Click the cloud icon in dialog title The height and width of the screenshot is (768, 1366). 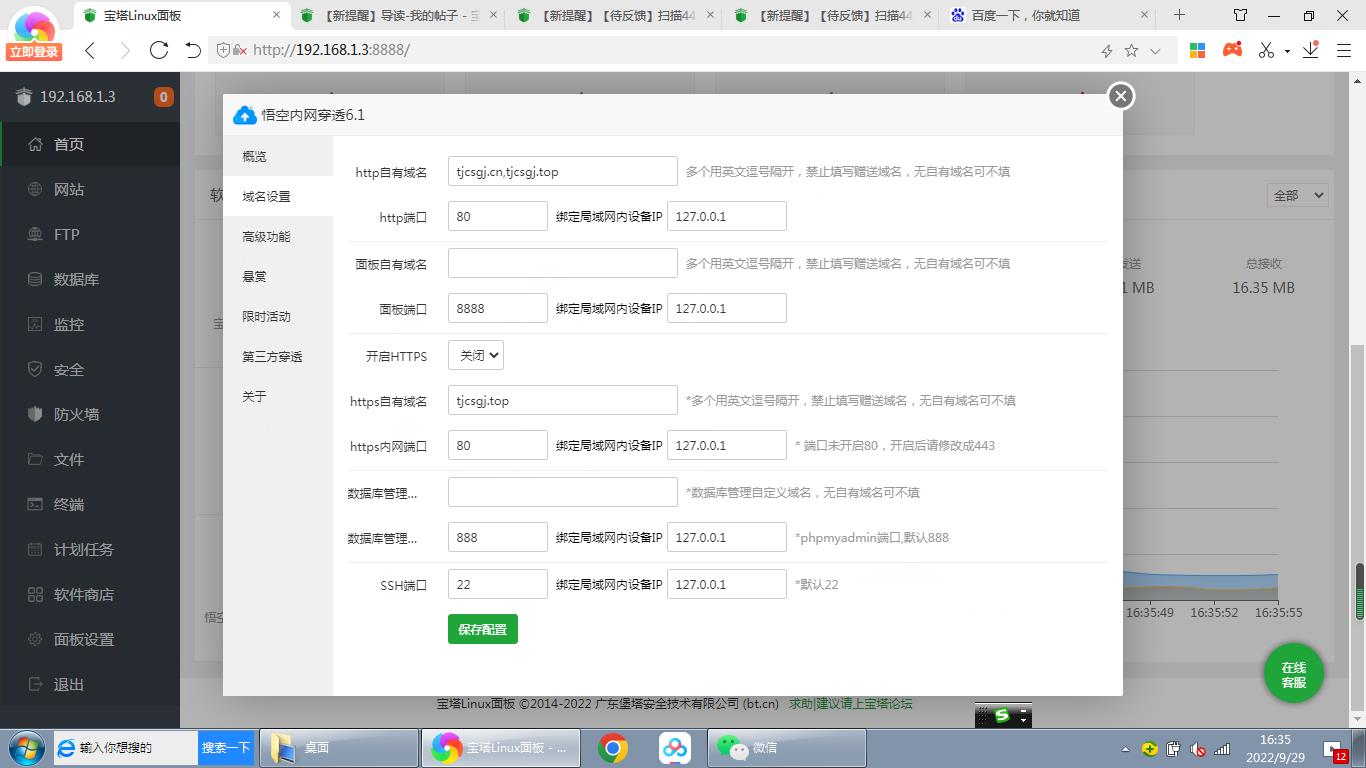pos(244,115)
